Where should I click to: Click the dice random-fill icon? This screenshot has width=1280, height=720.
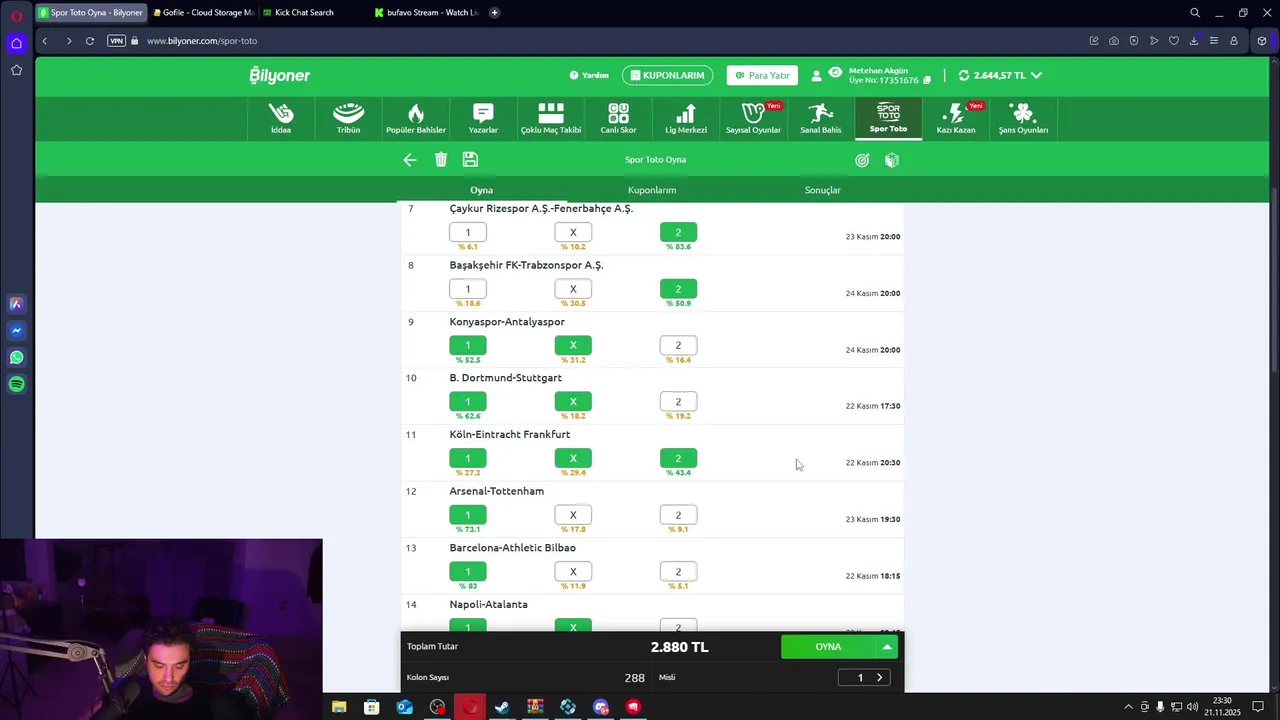click(x=892, y=160)
